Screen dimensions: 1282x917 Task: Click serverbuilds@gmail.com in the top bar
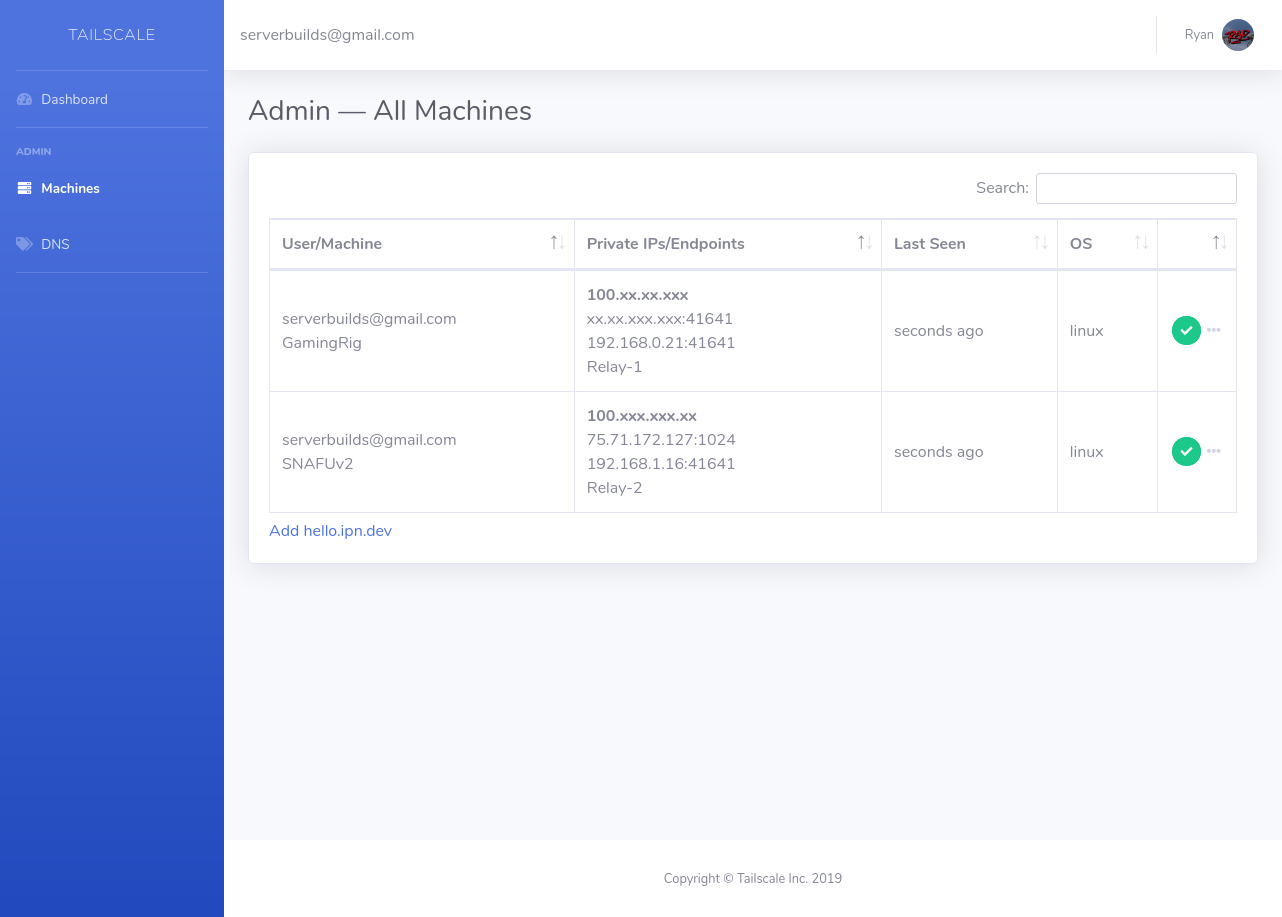[327, 35]
